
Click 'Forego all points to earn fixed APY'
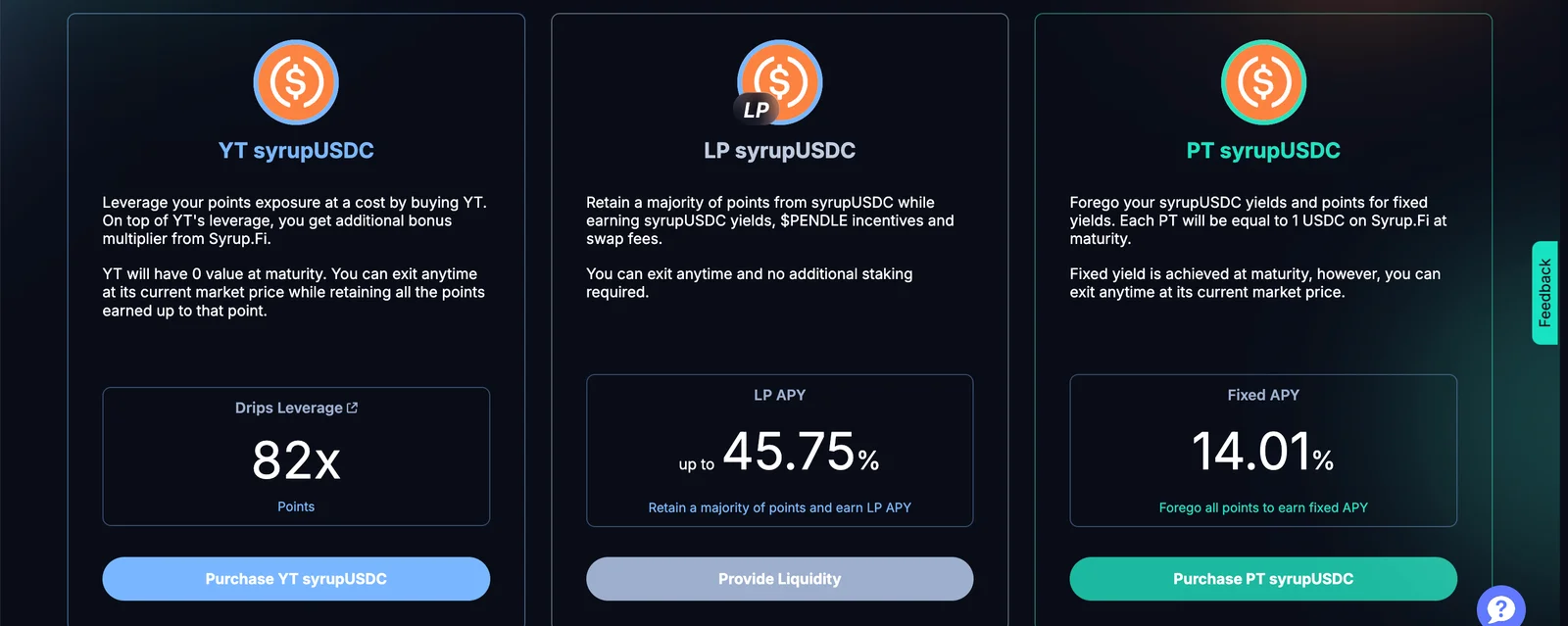click(x=1263, y=507)
